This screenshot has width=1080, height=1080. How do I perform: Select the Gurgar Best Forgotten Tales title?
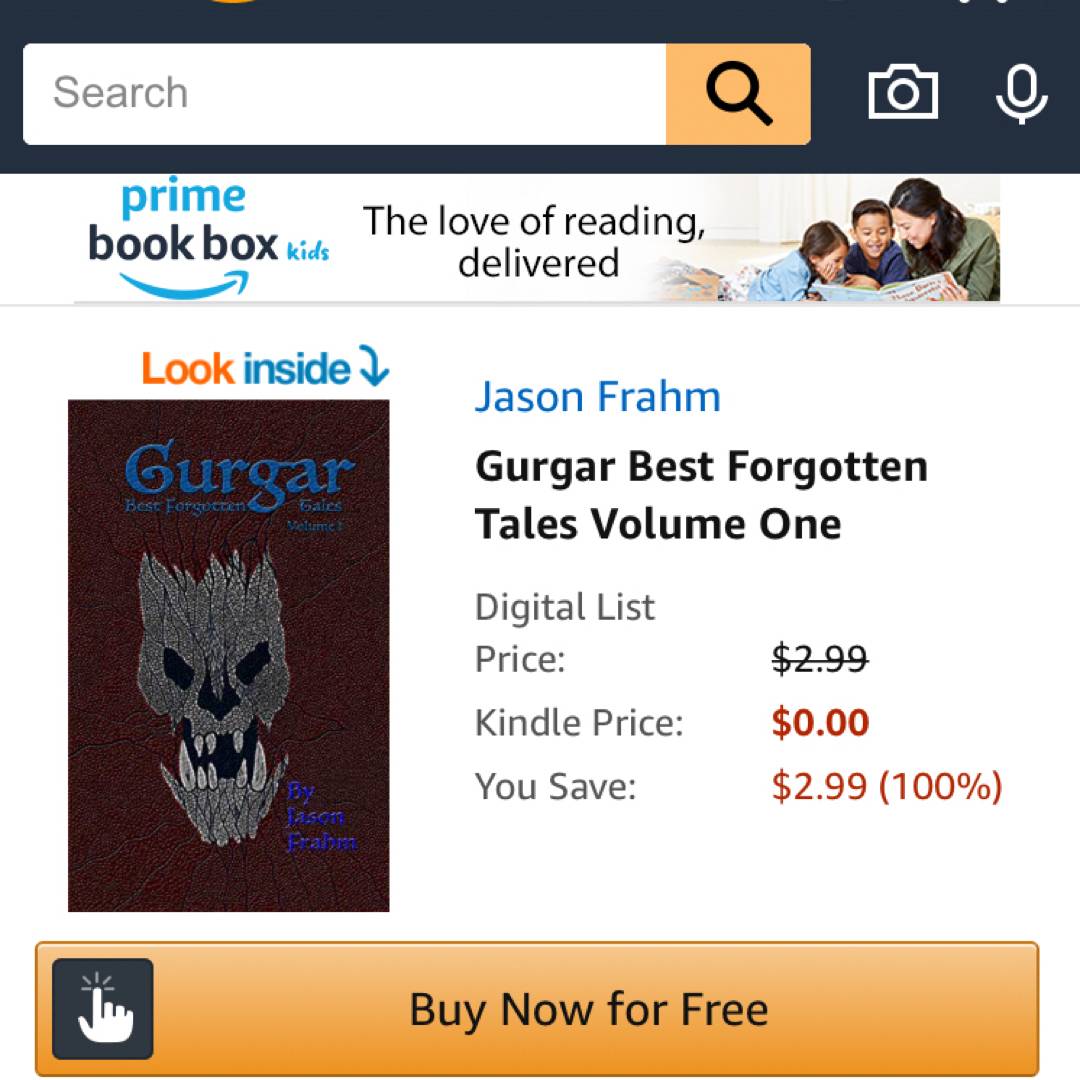coord(701,495)
